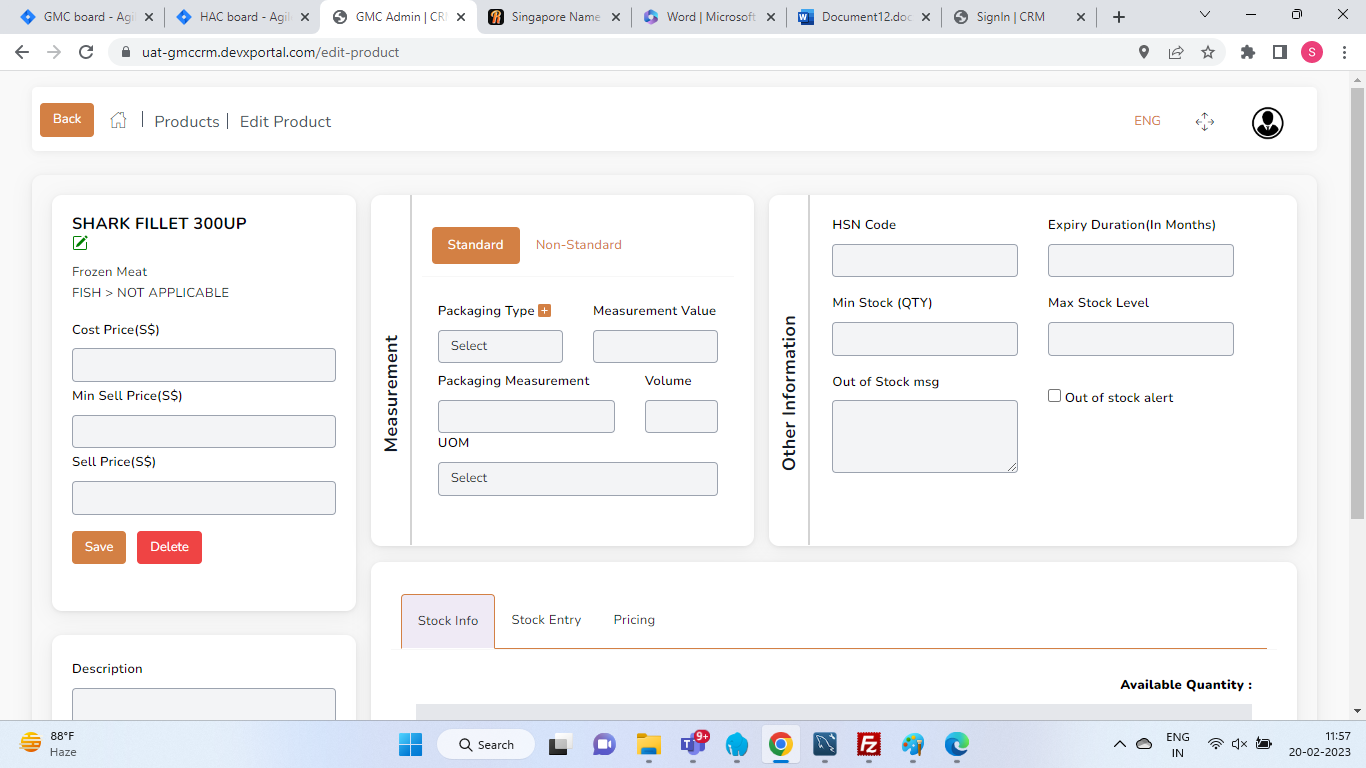Open the Packaging Type select dropdown
Screen dimensions: 1366x768
tap(500, 346)
